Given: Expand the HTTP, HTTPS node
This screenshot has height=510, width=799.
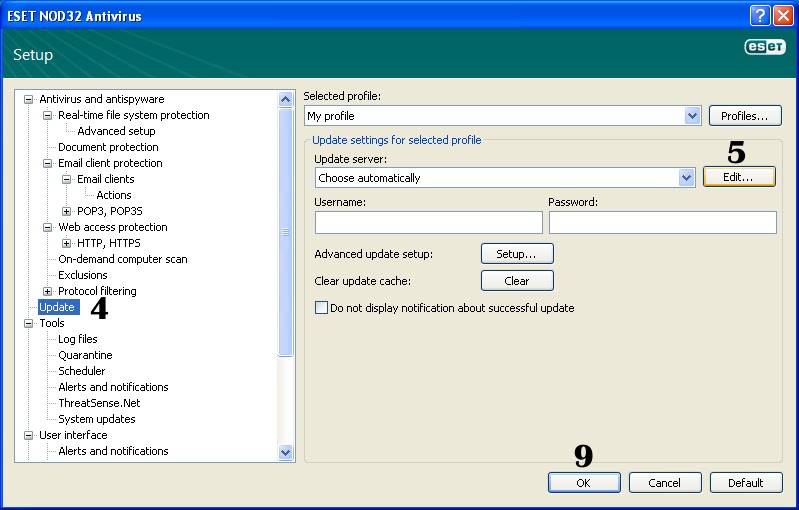Looking at the screenshot, I should click(66, 243).
